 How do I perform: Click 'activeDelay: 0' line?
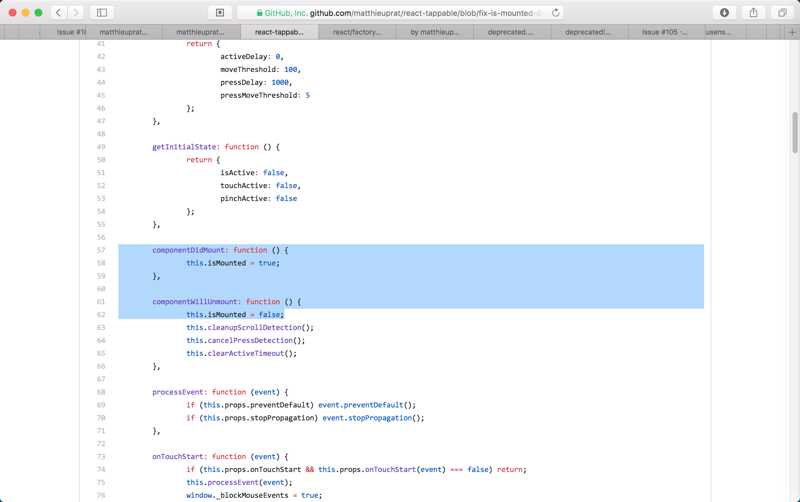click(252, 57)
